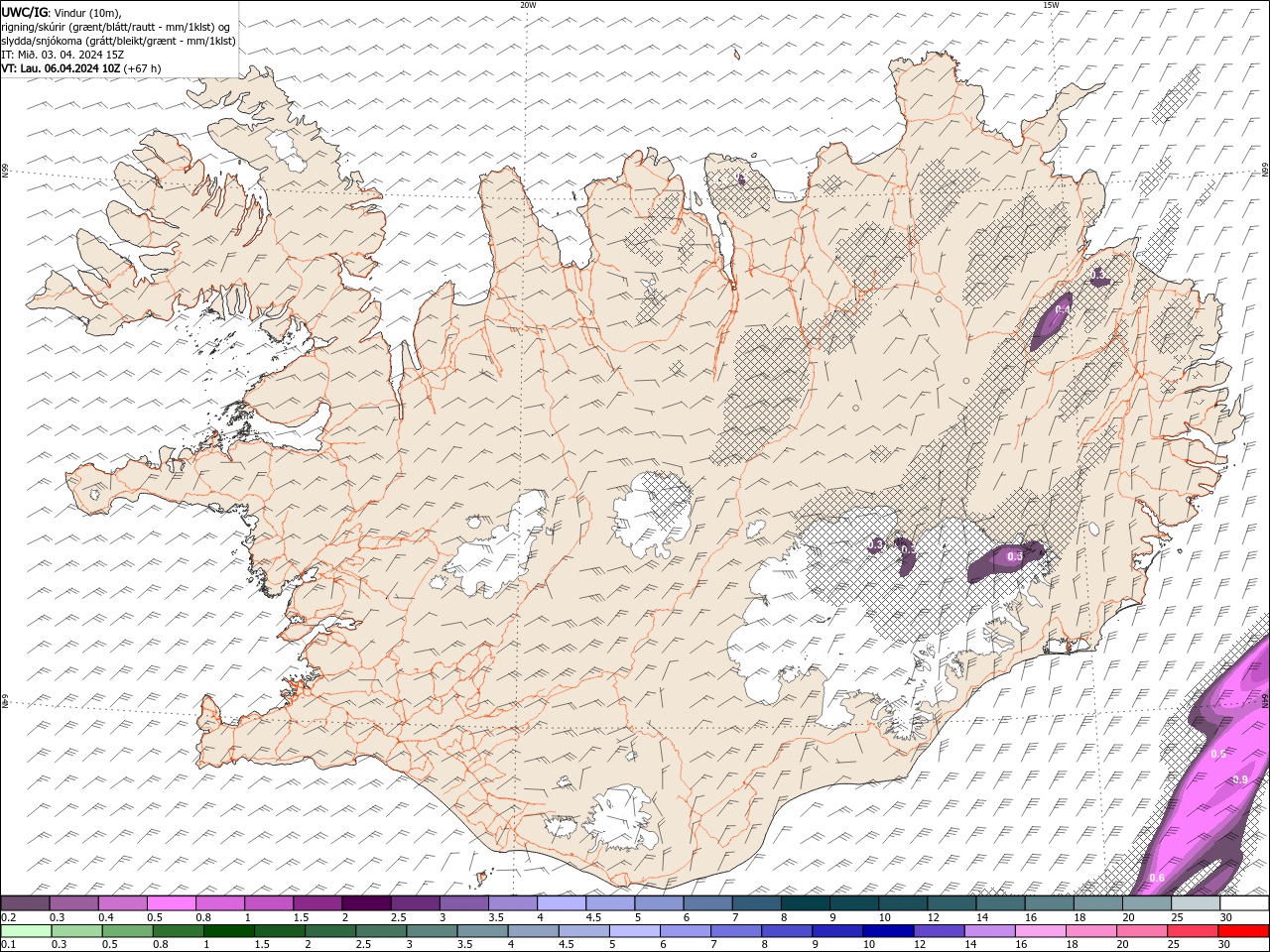Click the light pink swatch at 16, lower scale
The width and height of the screenshot is (1270, 952).
[x=1039, y=931]
